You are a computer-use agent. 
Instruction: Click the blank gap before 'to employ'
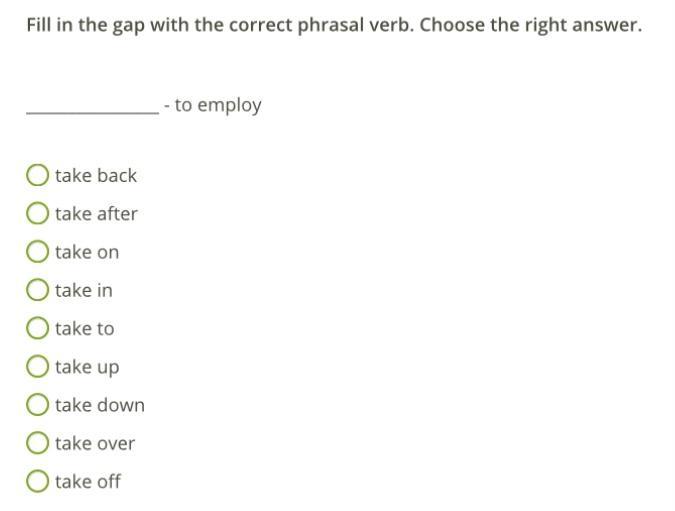coord(92,106)
